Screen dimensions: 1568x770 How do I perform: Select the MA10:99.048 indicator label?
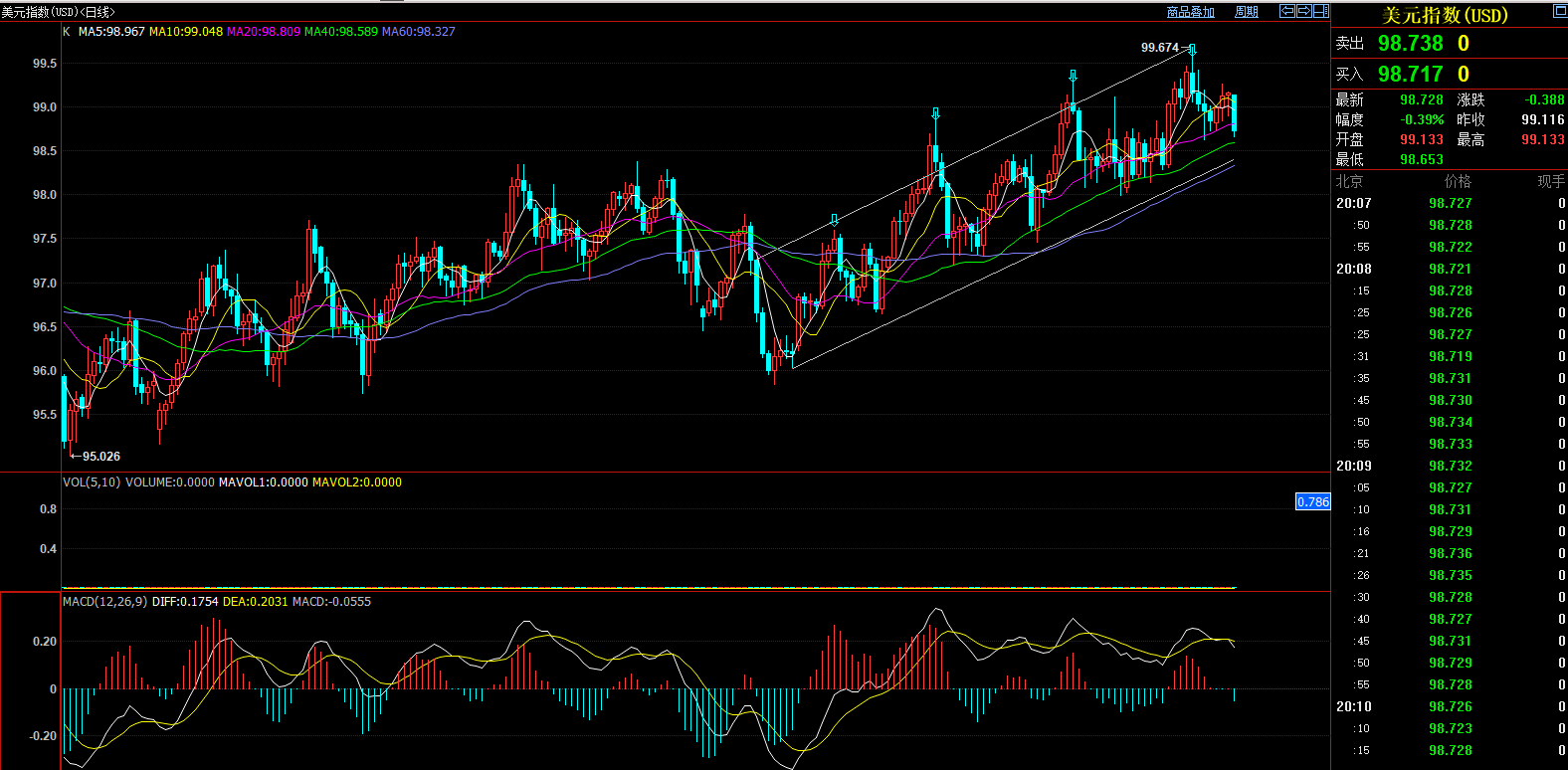[186, 32]
